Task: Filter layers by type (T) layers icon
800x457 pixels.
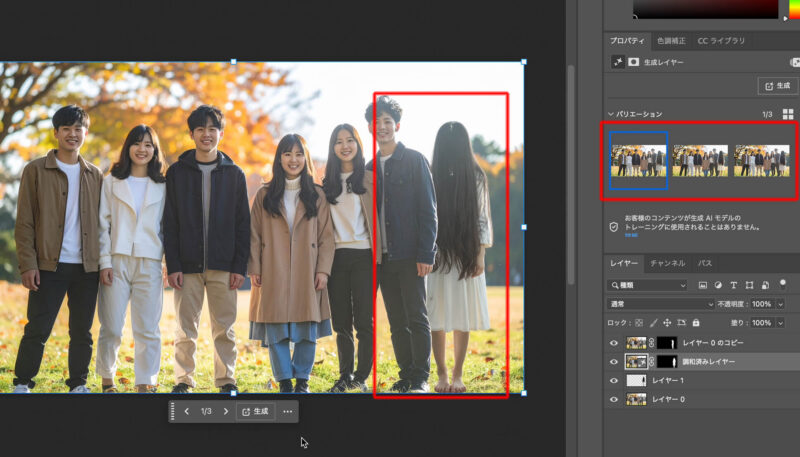Action: [x=734, y=285]
